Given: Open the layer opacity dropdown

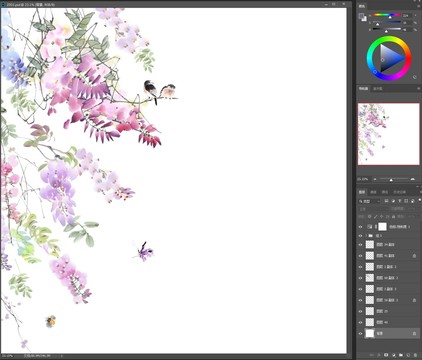Looking at the screenshot, I should [411, 209].
